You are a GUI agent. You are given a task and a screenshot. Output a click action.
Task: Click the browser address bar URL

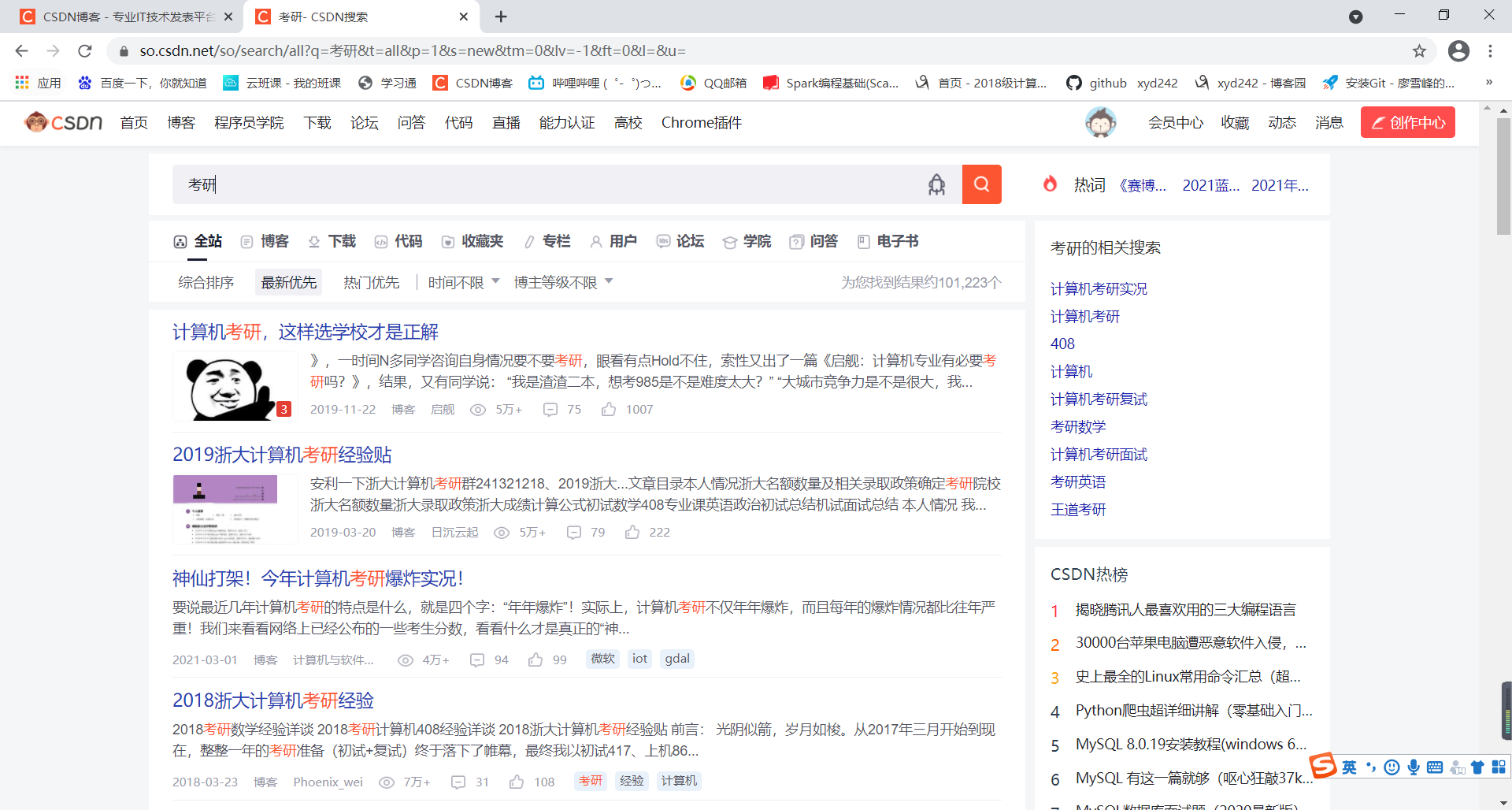tap(413, 51)
